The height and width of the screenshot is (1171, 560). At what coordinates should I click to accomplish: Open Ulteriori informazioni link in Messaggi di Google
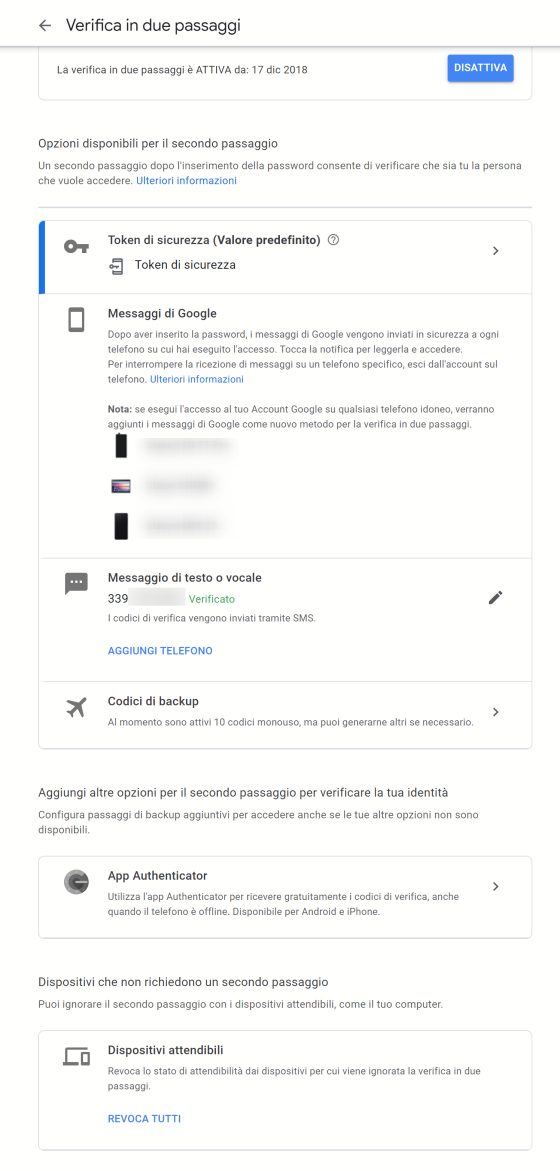click(x=196, y=379)
